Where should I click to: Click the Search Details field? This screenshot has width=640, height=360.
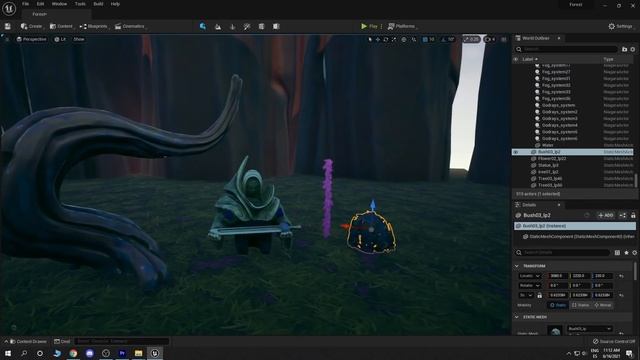(x=563, y=253)
